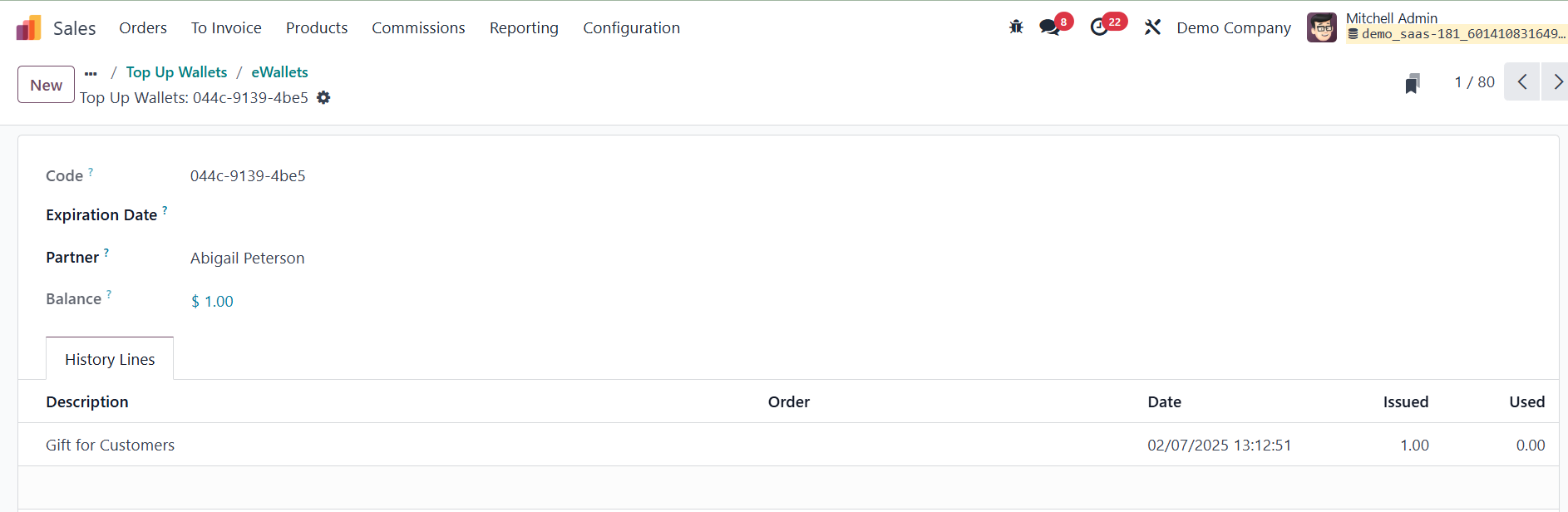Go to the previous record arrow
Screen dimensions: 1568x512
(1522, 82)
